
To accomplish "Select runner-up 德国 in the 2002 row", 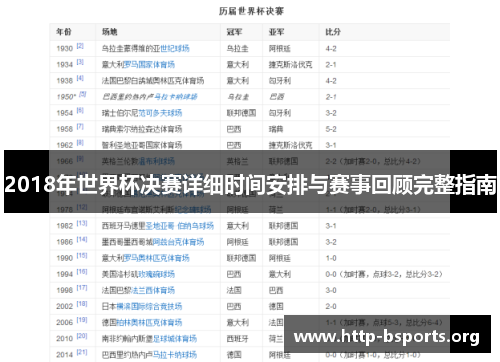I will (x=276, y=306).
